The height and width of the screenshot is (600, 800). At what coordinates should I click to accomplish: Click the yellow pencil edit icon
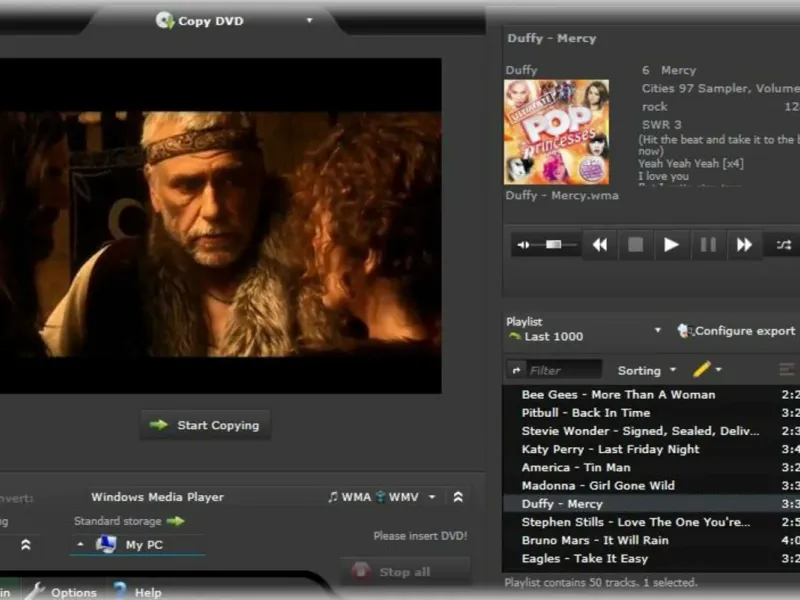coord(702,369)
